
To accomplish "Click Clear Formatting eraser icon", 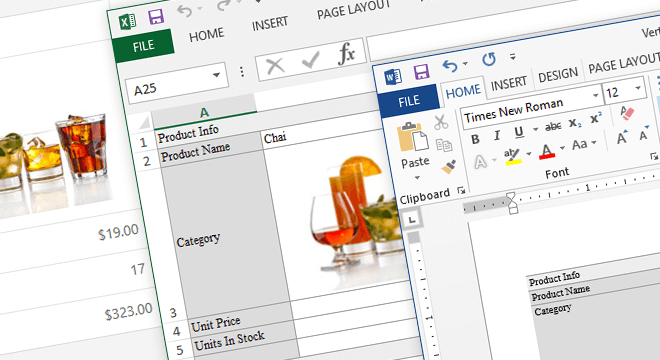I will pyautogui.click(x=627, y=112).
